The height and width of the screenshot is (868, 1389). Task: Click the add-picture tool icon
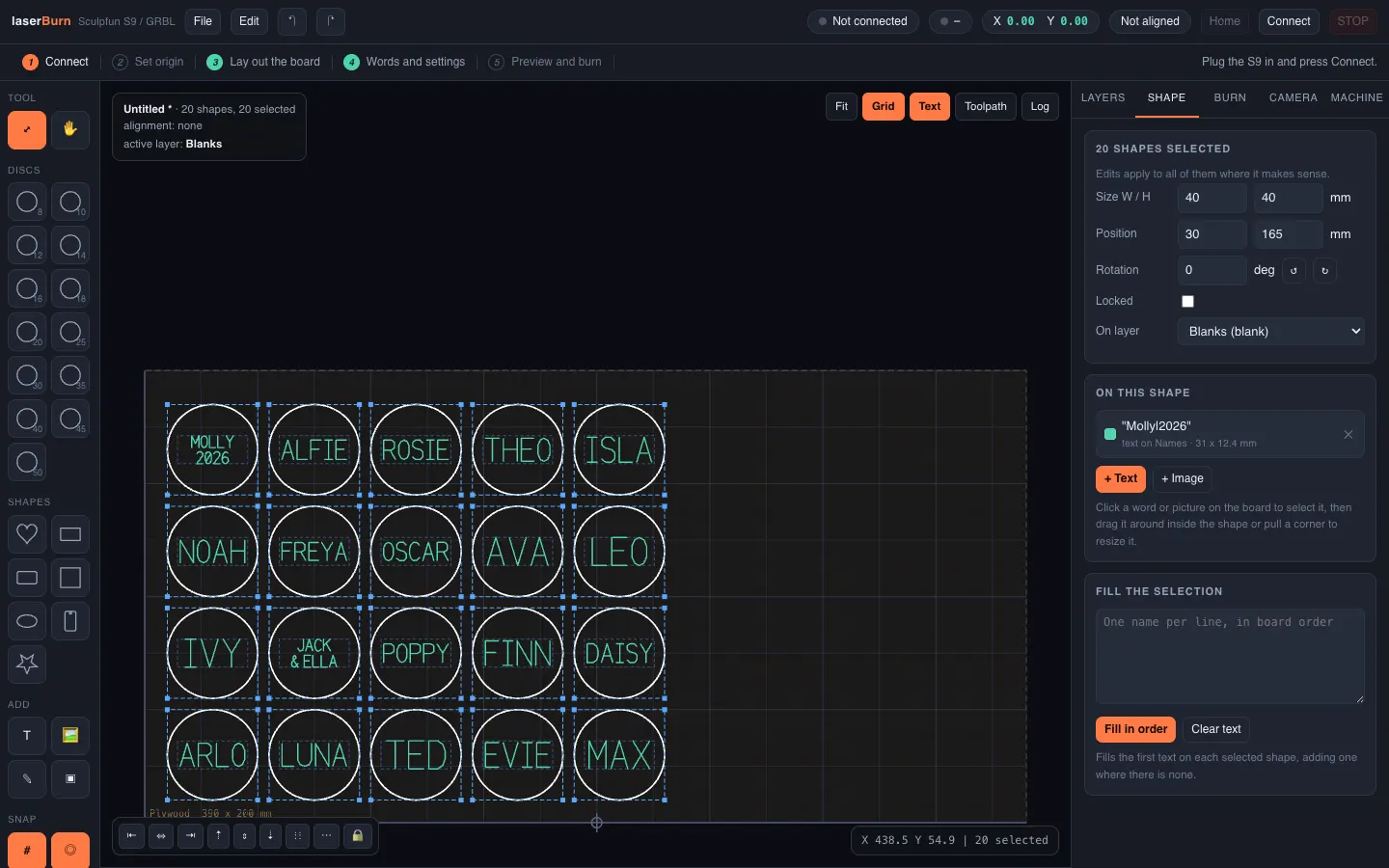70,736
